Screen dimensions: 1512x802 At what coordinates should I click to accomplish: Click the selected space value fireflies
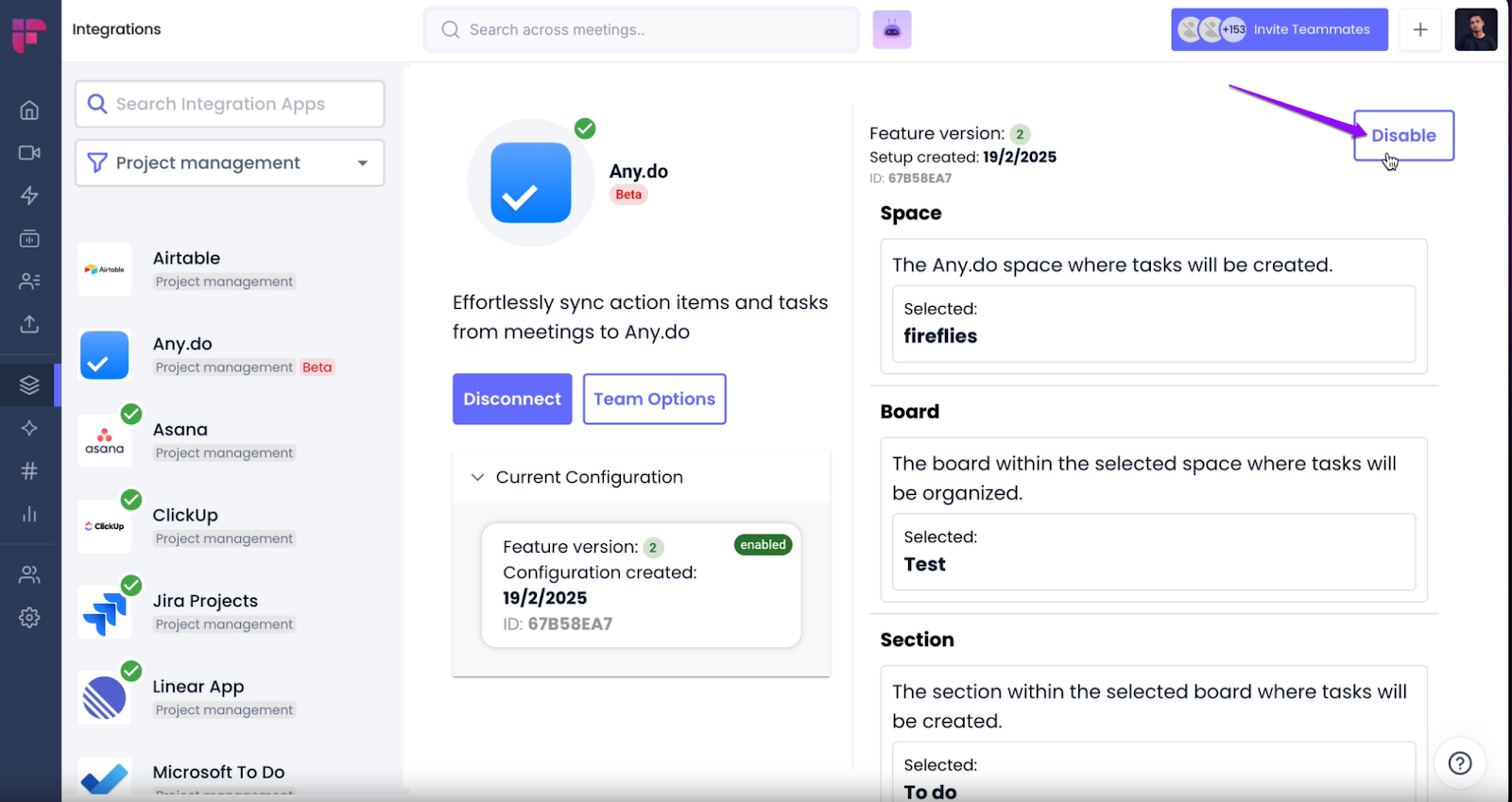click(940, 336)
